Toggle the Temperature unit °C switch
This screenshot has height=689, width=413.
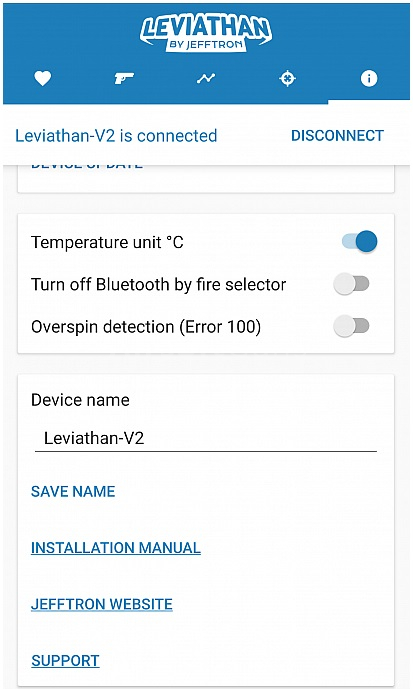[359, 242]
